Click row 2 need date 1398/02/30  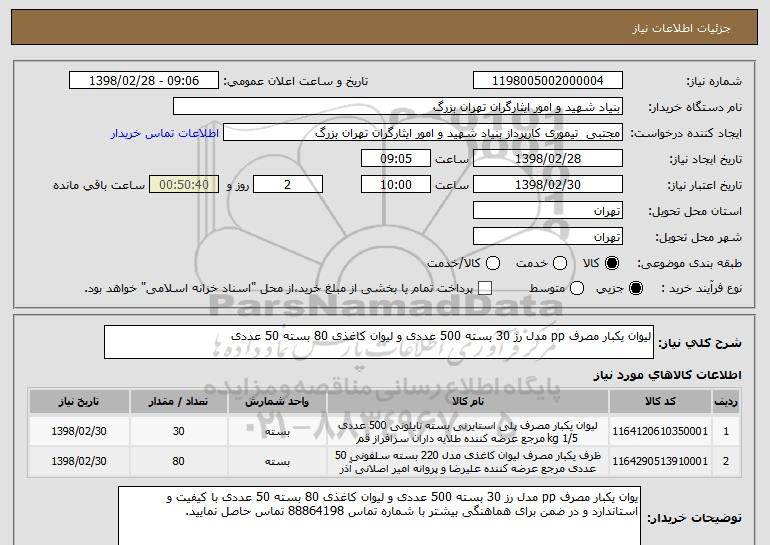[79, 461]
